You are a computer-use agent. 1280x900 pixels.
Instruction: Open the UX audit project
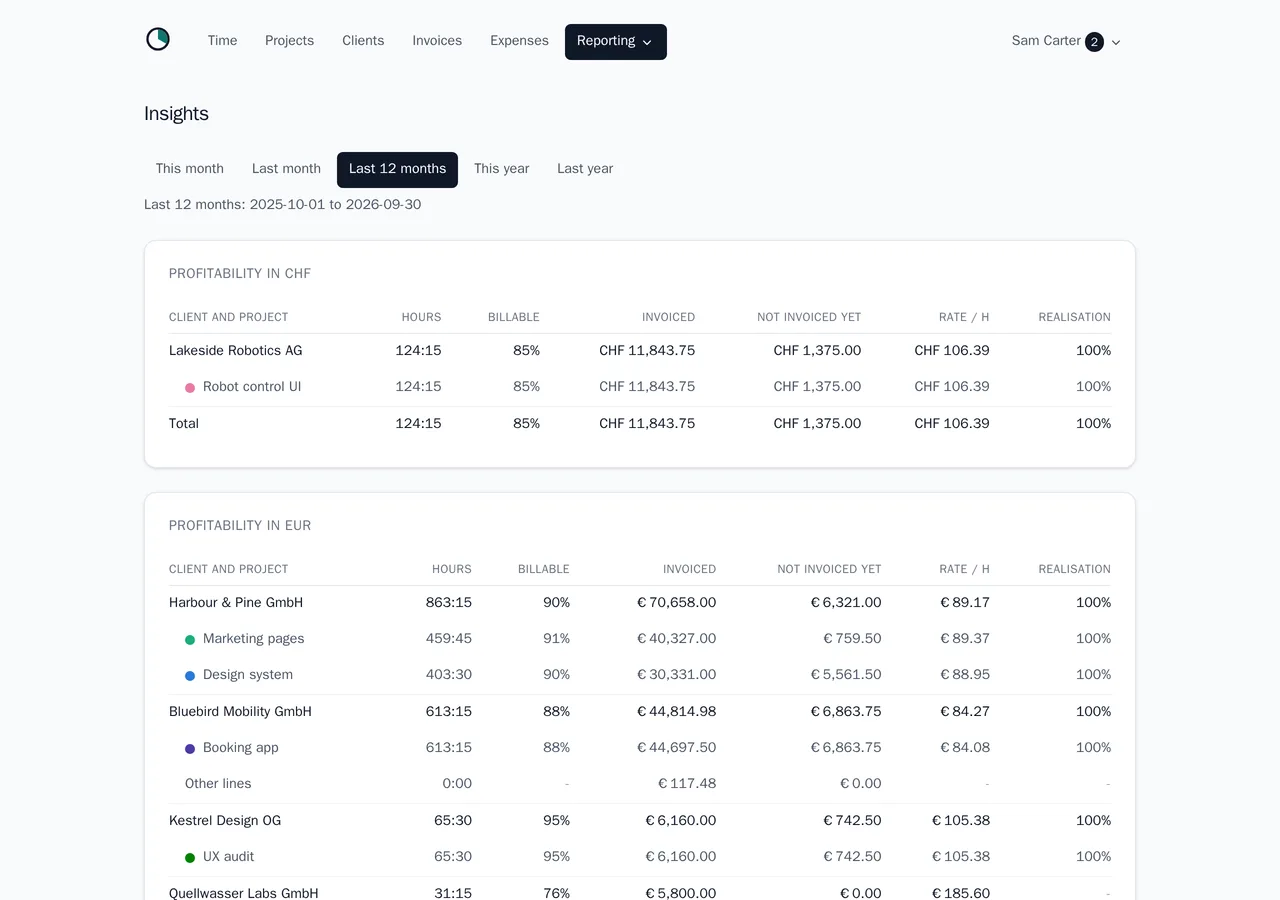click(229, 857)
